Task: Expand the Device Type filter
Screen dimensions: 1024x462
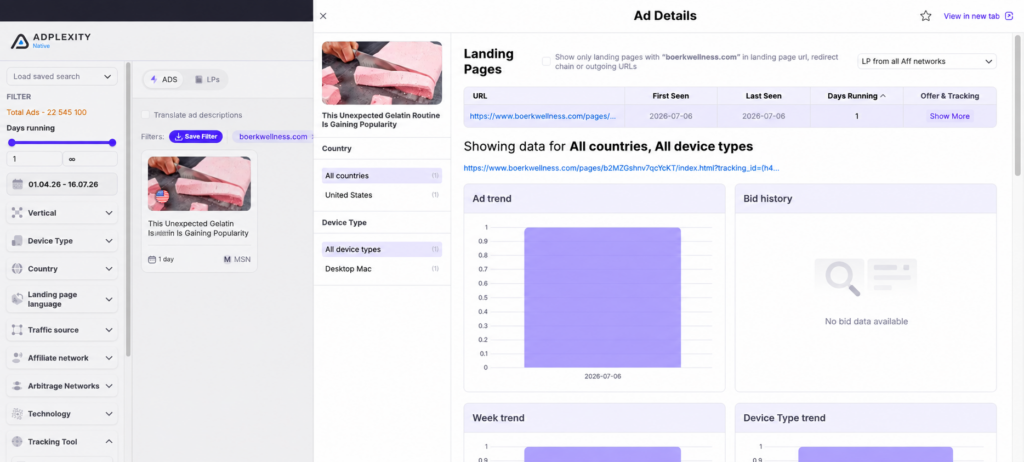Action: click(x=62, y=241)
